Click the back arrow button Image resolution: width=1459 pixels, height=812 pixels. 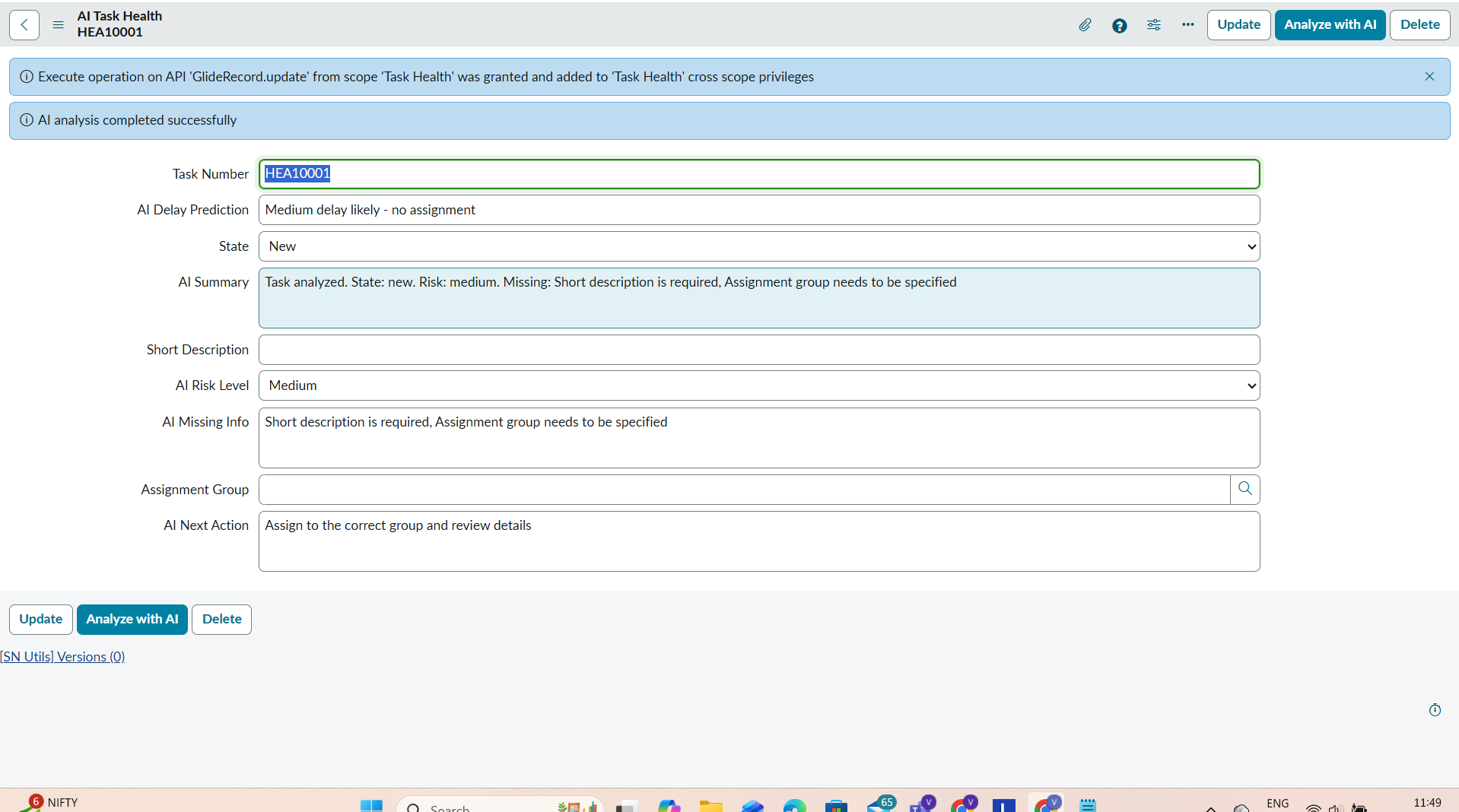(x=24, y=25)
